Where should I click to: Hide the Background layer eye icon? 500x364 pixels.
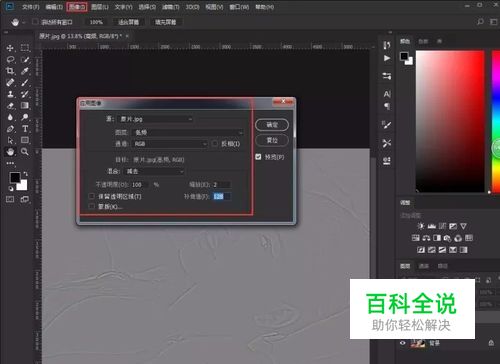[x=403, y=343]
